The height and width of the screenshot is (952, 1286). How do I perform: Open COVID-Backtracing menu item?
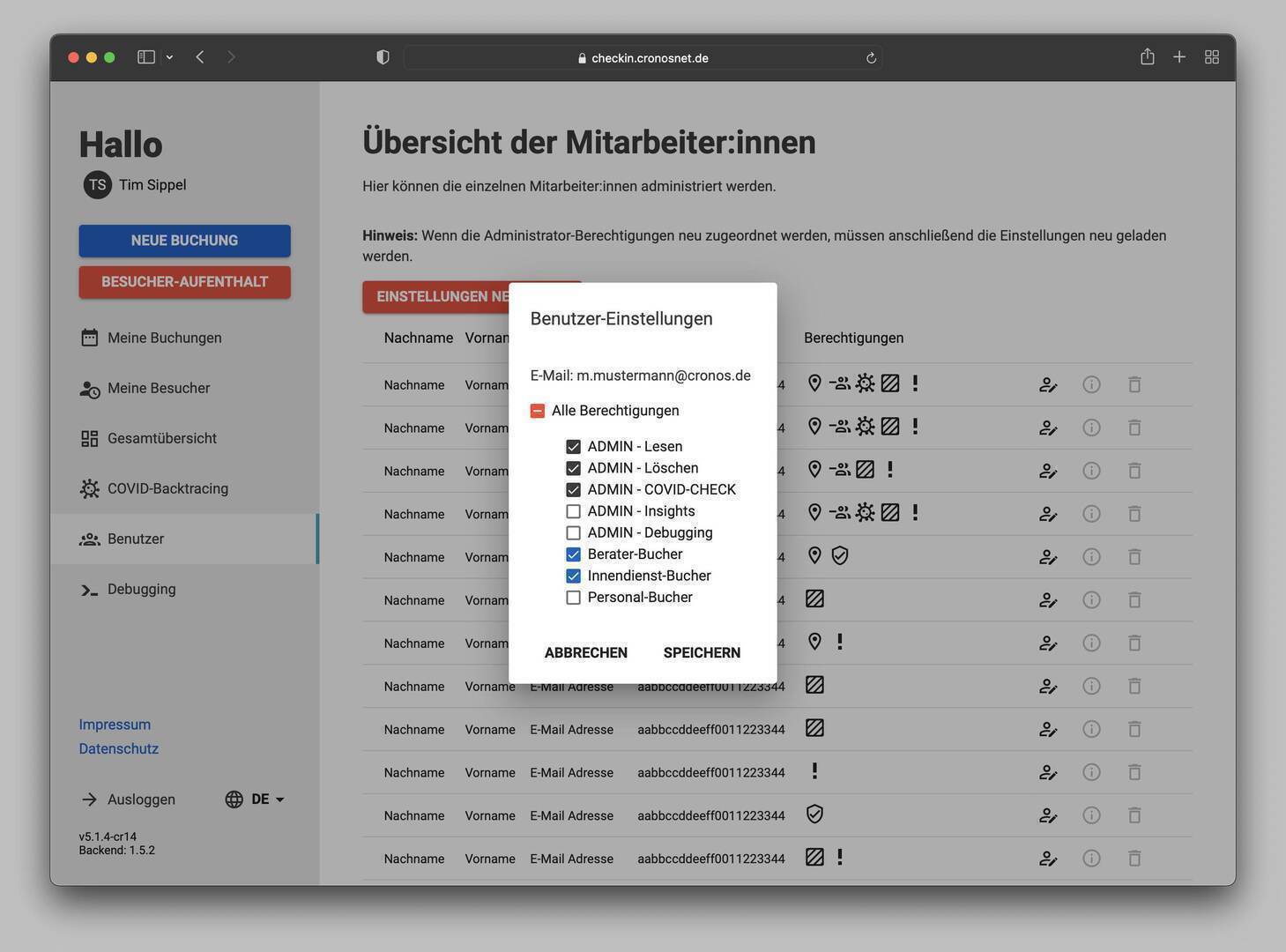pos(167,488)
